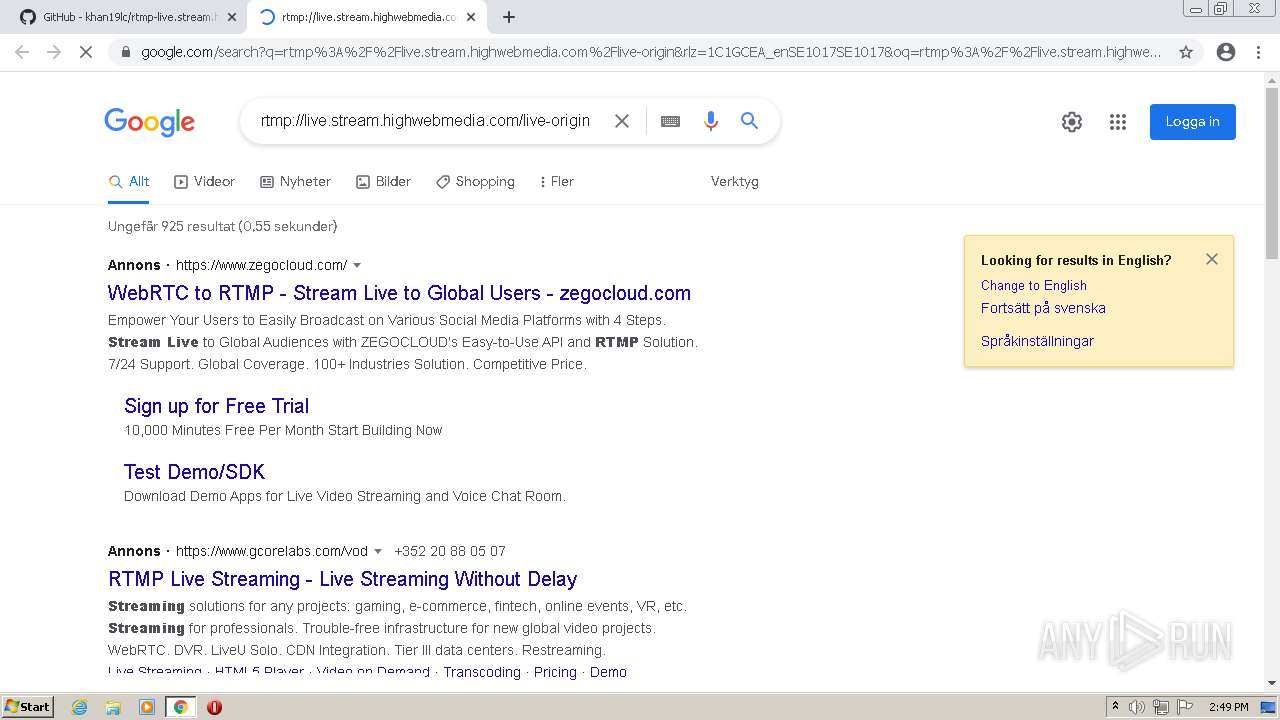Screen dimensions: 1280x720
Task: Show hidden system tray icons
Action: 1115,707
